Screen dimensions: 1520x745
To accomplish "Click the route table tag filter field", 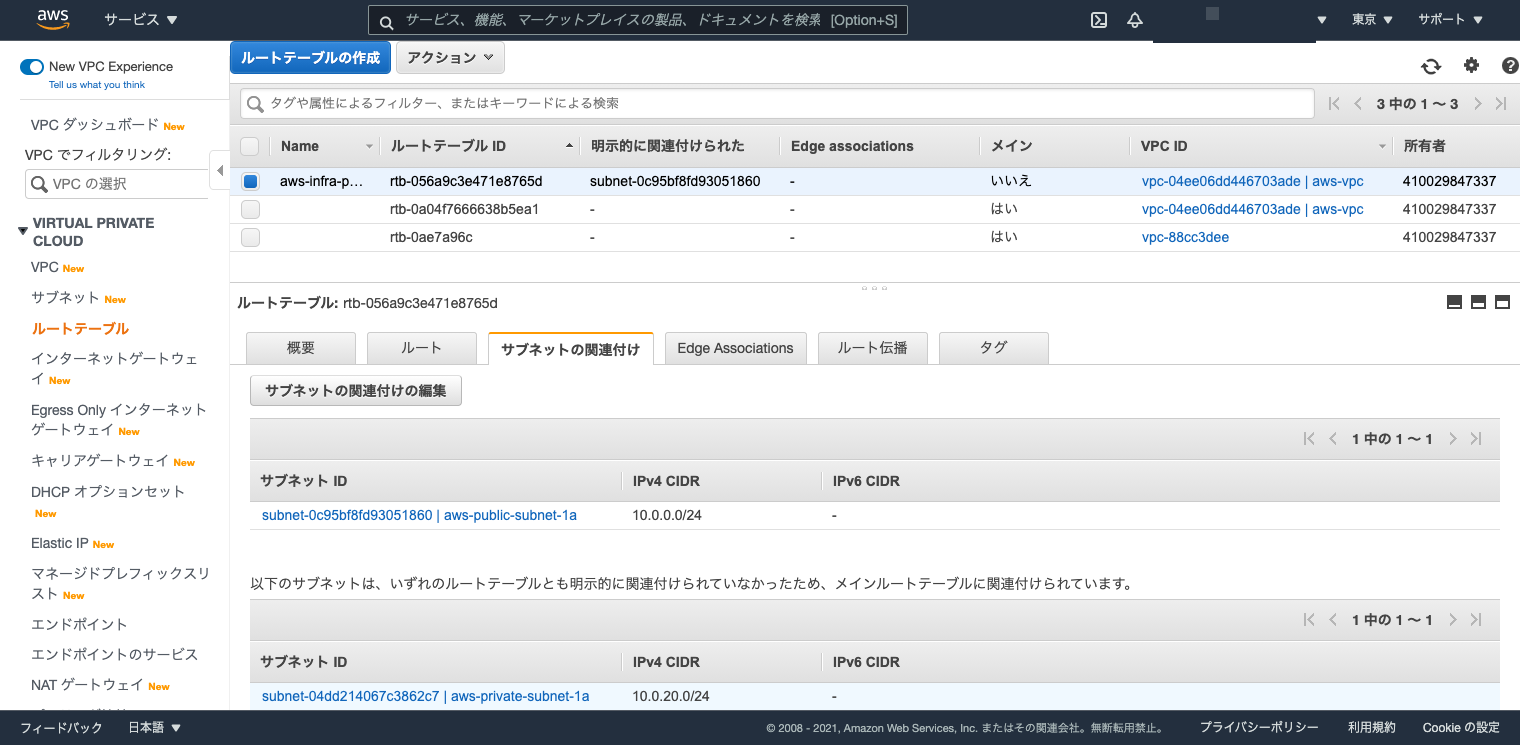I will pos(777,104).
